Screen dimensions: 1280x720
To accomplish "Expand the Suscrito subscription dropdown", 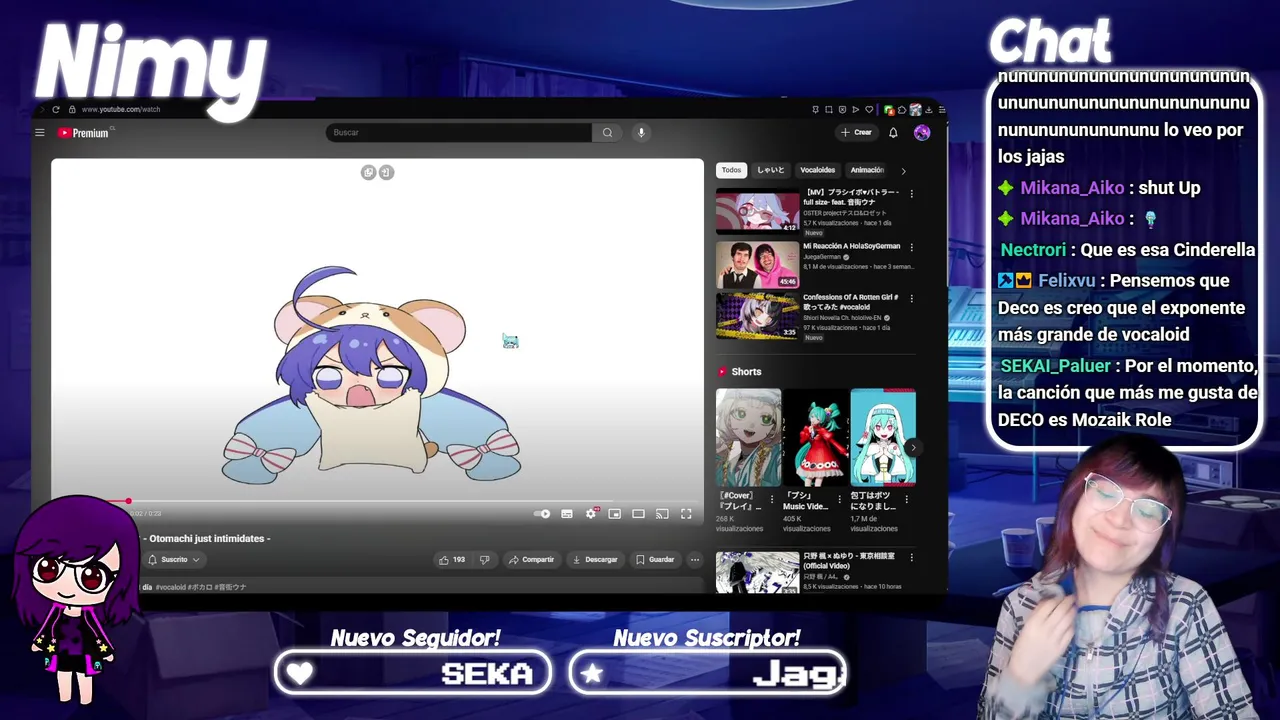I will [174, 560].
